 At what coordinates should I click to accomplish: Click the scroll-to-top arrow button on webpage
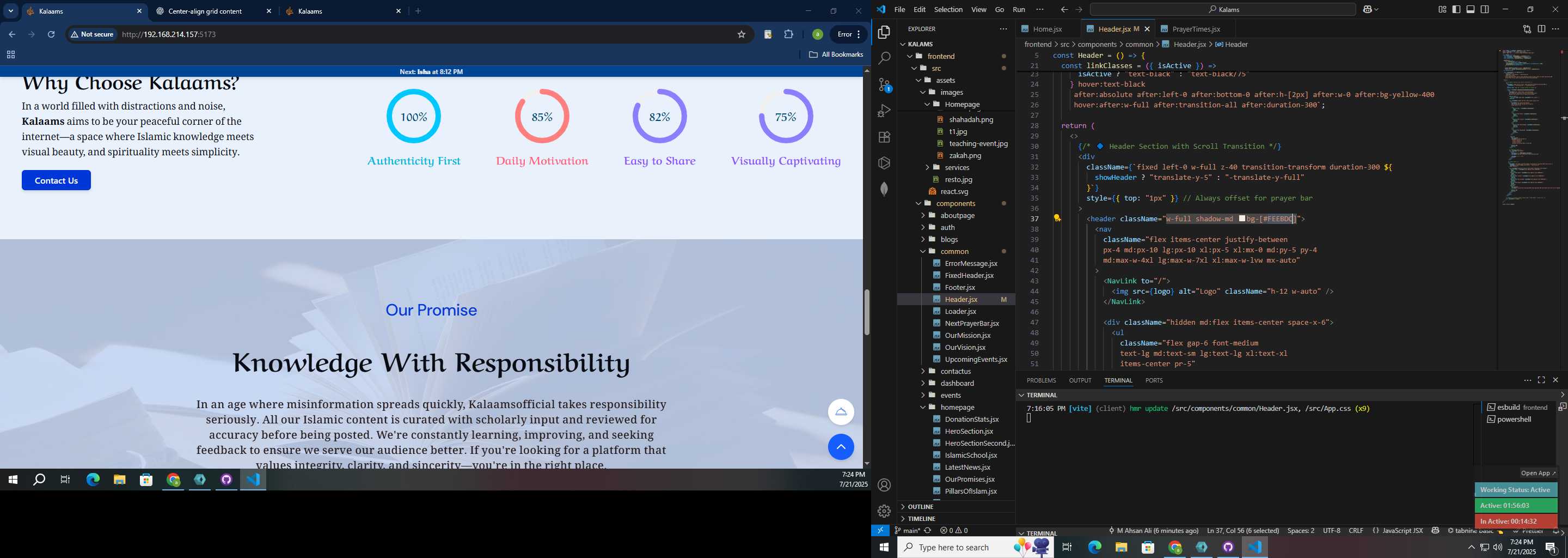click(x=841, y=447)
